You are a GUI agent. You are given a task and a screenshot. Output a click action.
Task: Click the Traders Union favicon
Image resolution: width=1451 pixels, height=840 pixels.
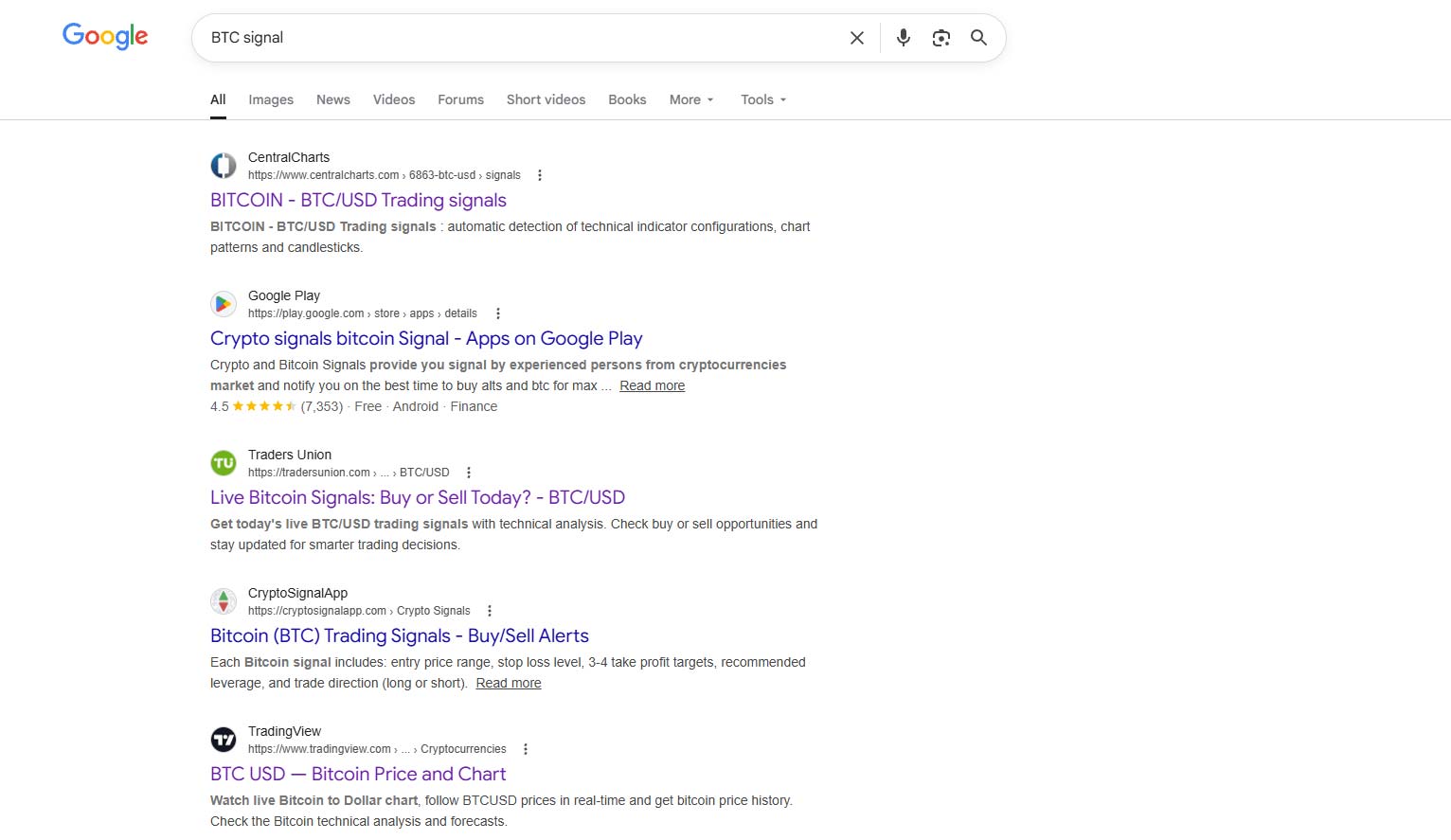(224, 463)
